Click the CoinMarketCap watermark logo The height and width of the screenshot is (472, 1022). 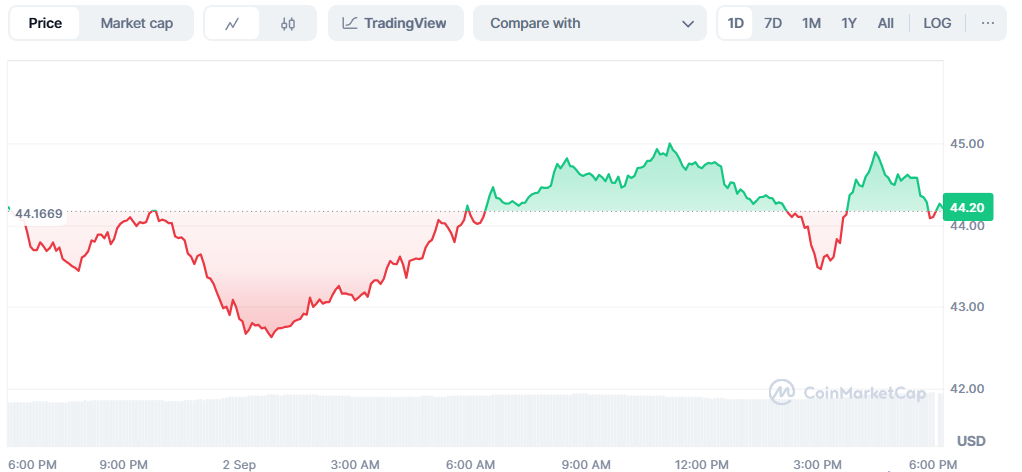coord(847,392)
